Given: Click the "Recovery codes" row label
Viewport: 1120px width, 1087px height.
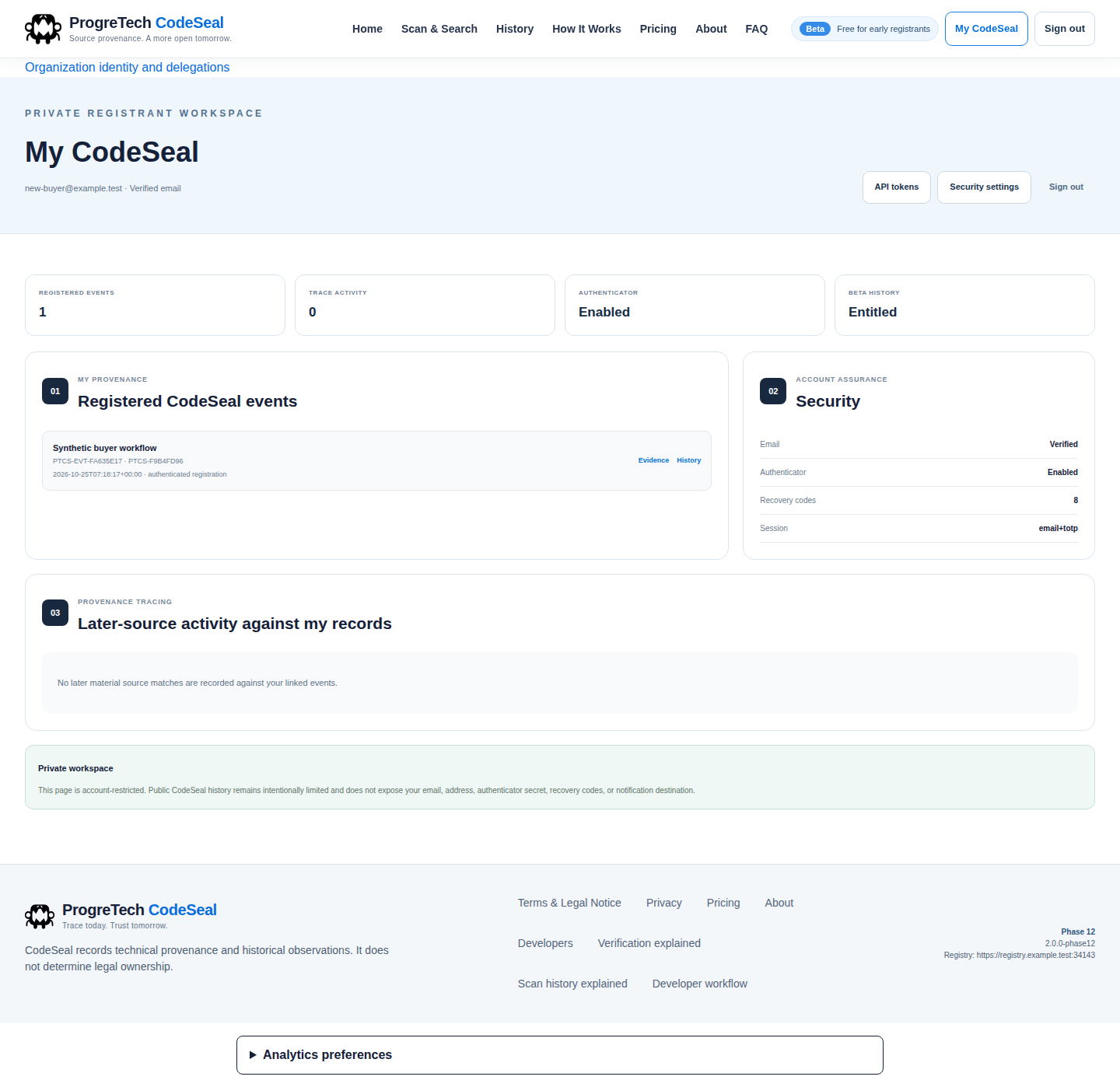Looking at the screenshot, I should coord(788,501).
